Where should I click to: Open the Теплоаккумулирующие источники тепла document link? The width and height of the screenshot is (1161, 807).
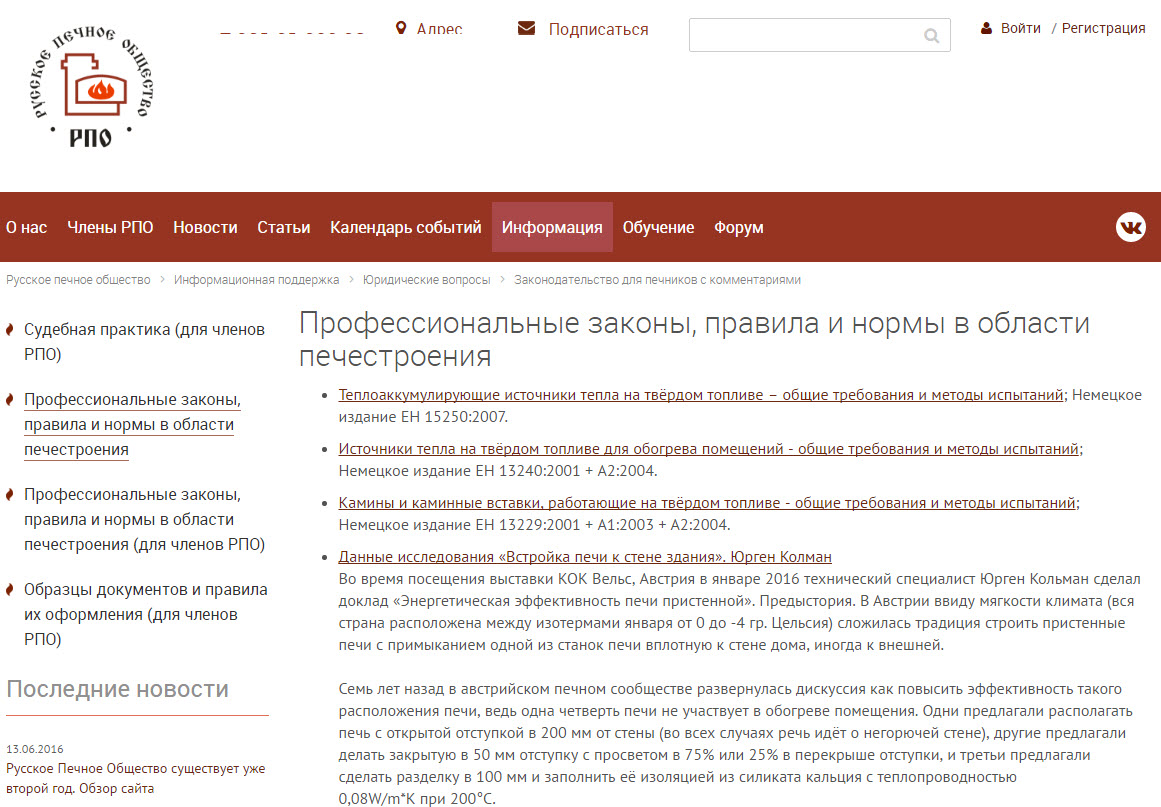(x=700, y=395)
